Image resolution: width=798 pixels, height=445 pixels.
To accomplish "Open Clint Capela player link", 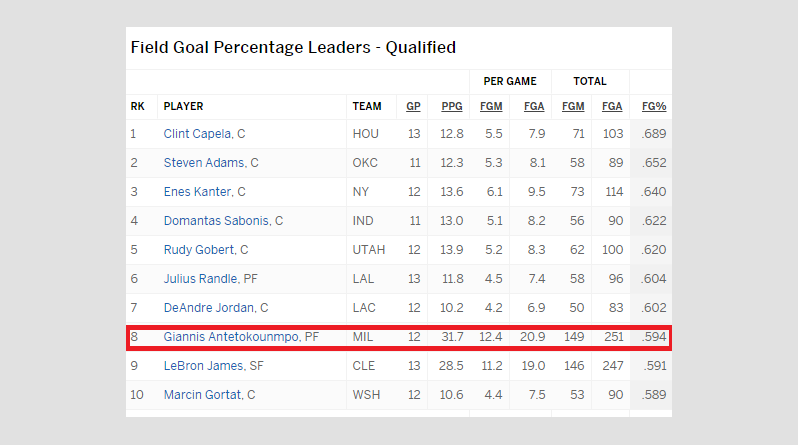I will [197, 134].
